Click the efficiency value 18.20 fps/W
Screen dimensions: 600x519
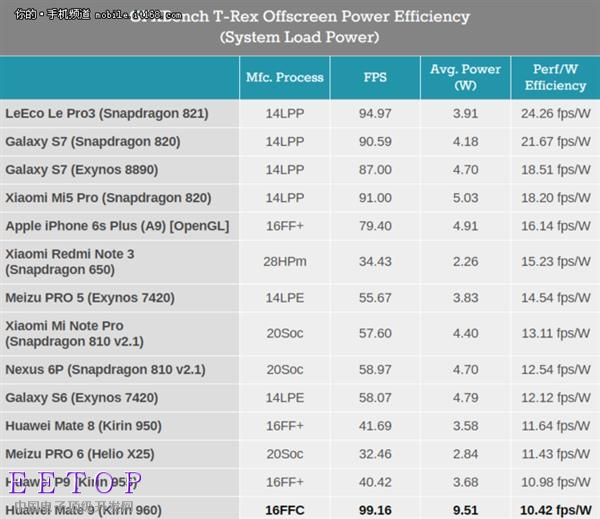pos(556,198)
